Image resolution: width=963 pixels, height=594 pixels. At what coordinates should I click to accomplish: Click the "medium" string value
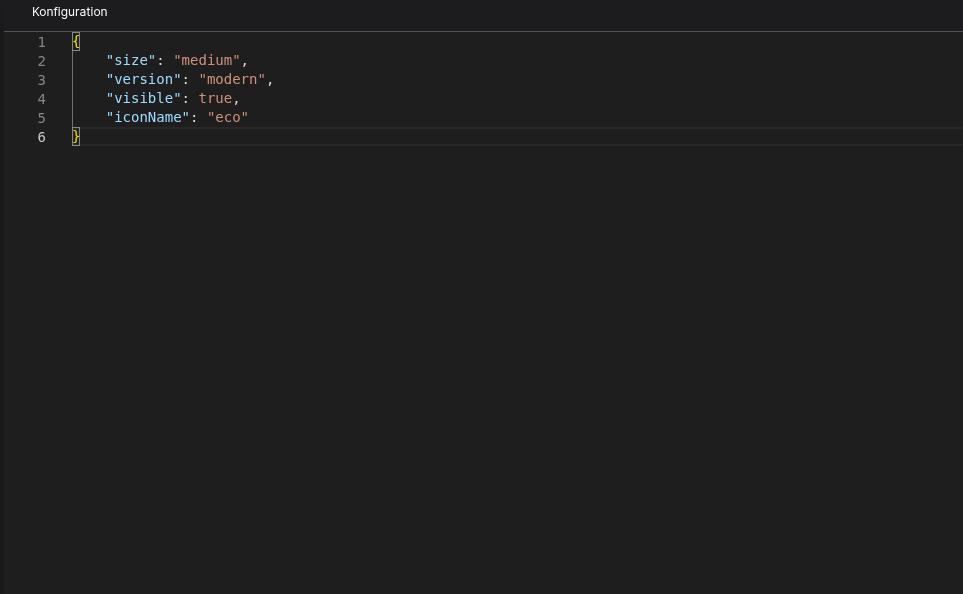click(x=207, y=61)
